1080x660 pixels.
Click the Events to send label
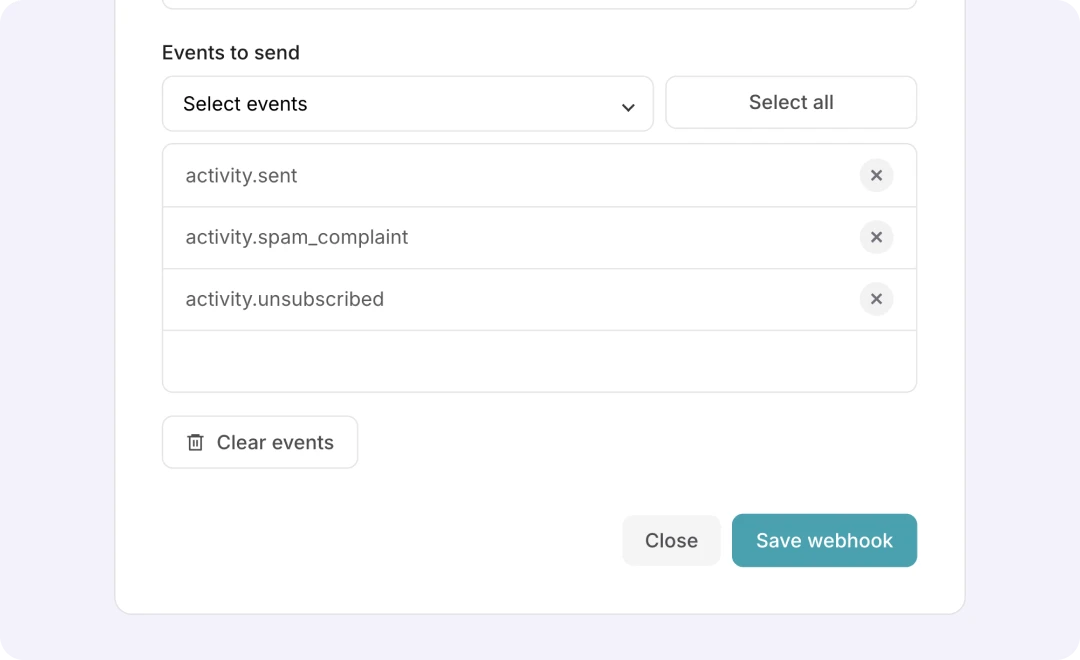(231, 53)
